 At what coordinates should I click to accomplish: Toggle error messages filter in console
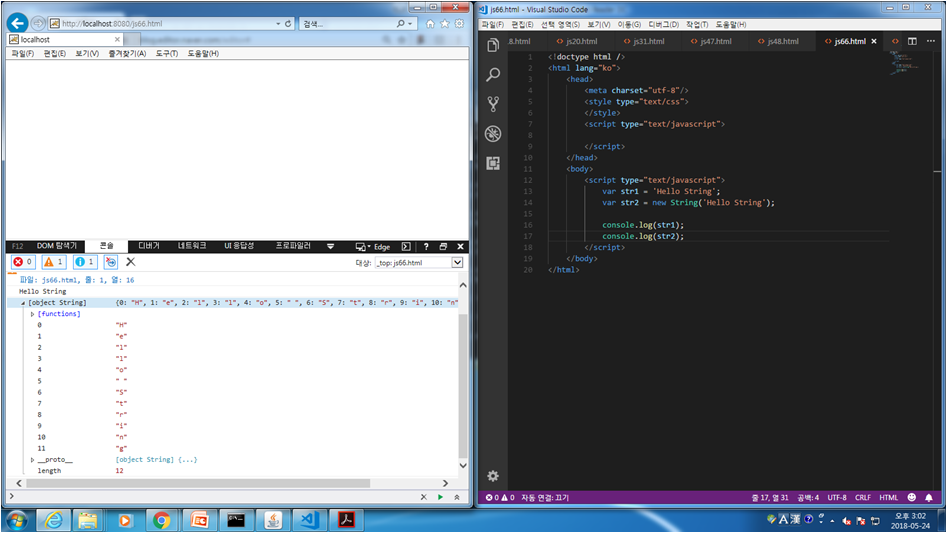(x=23, y=262)
